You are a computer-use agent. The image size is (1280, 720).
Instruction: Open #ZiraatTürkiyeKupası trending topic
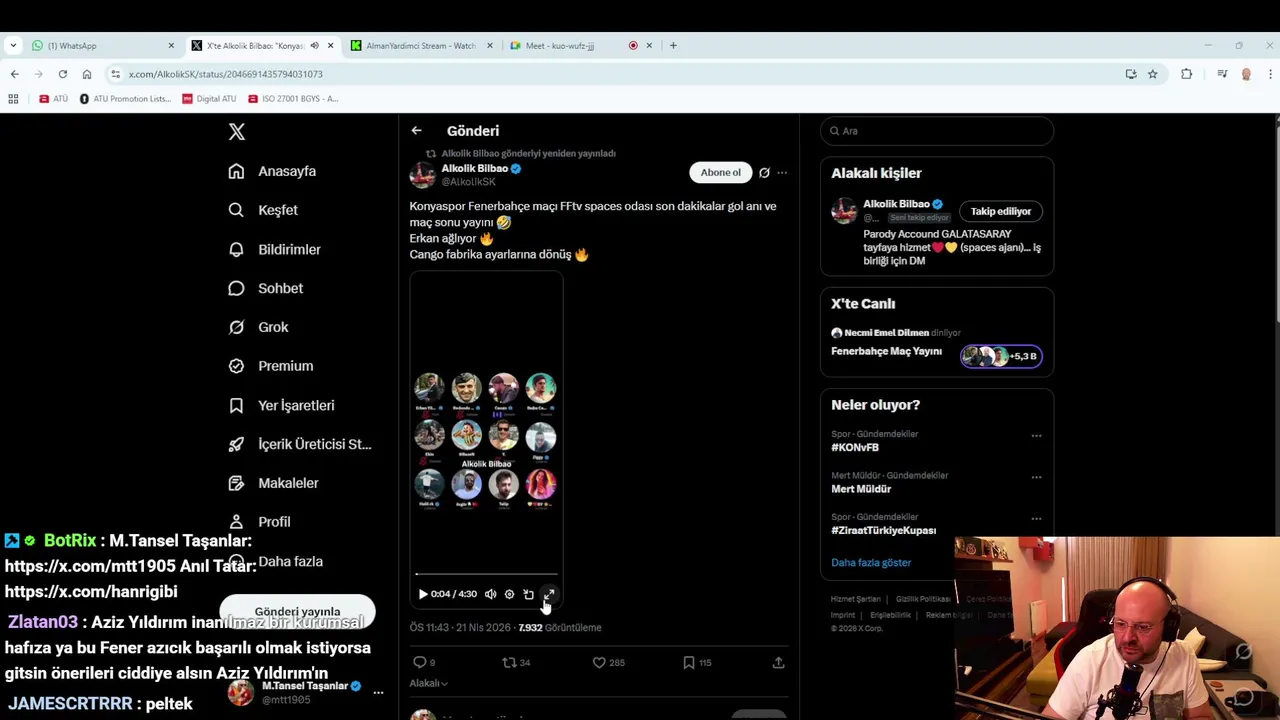point(884,530)
